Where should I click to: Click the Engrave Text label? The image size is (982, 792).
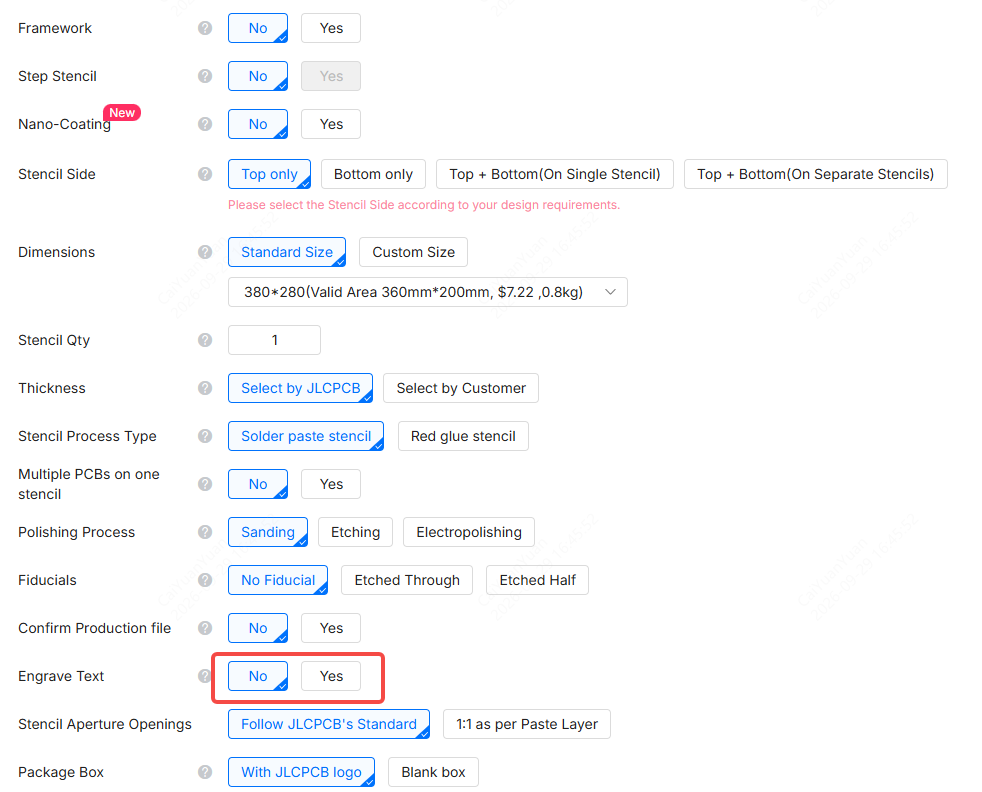(61, 676)
